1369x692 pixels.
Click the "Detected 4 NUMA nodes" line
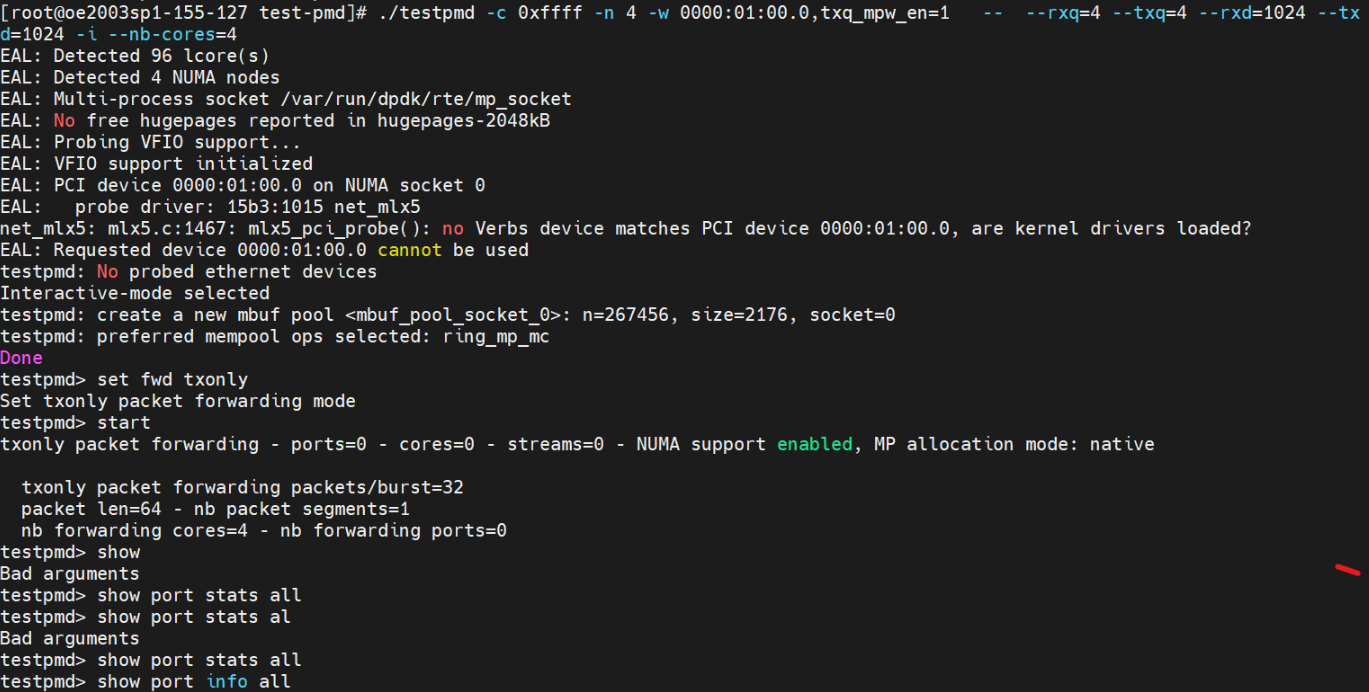click(166, 77)
